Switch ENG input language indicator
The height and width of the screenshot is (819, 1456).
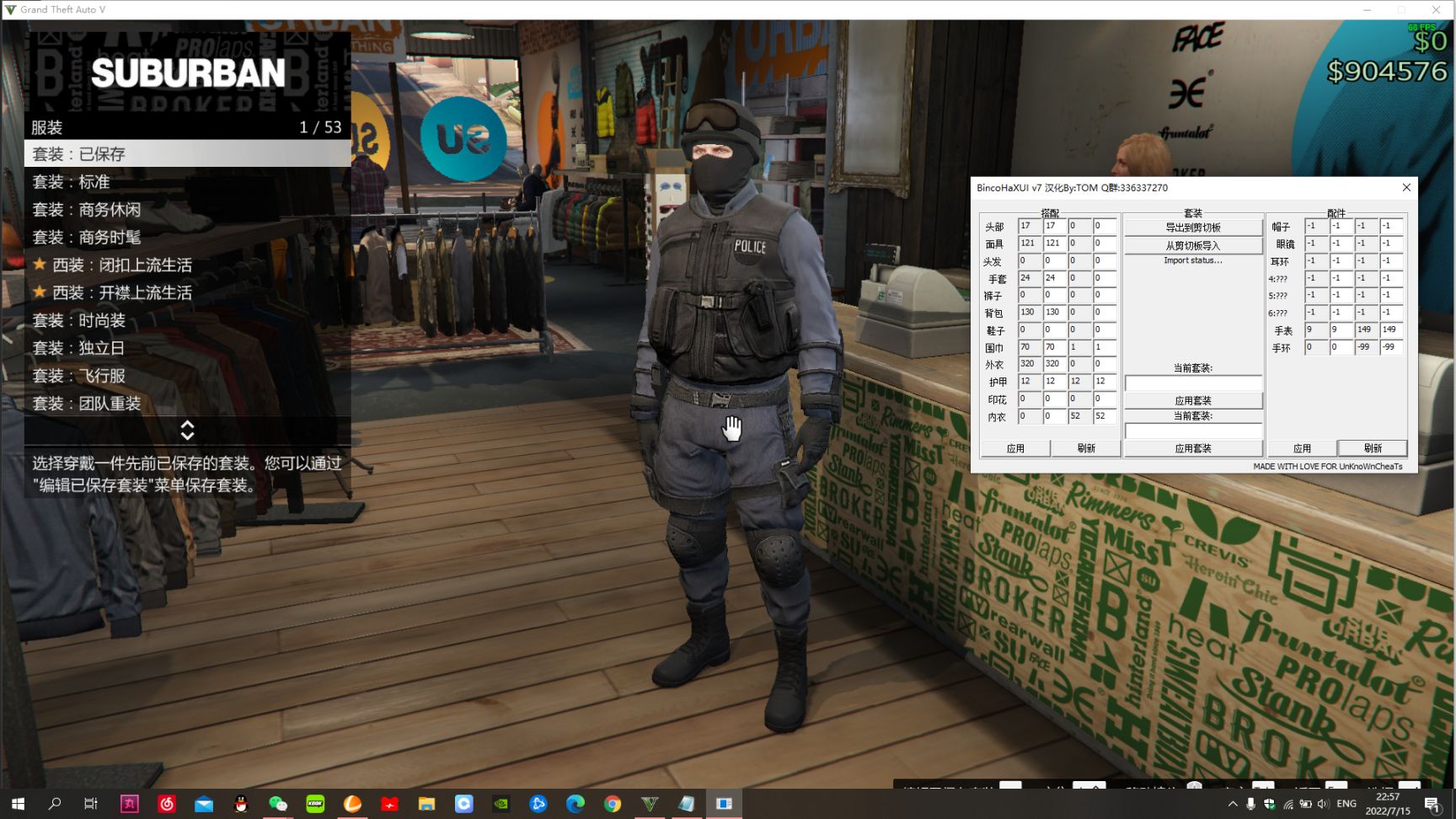pyautogui.click(x=1346, y=804)
